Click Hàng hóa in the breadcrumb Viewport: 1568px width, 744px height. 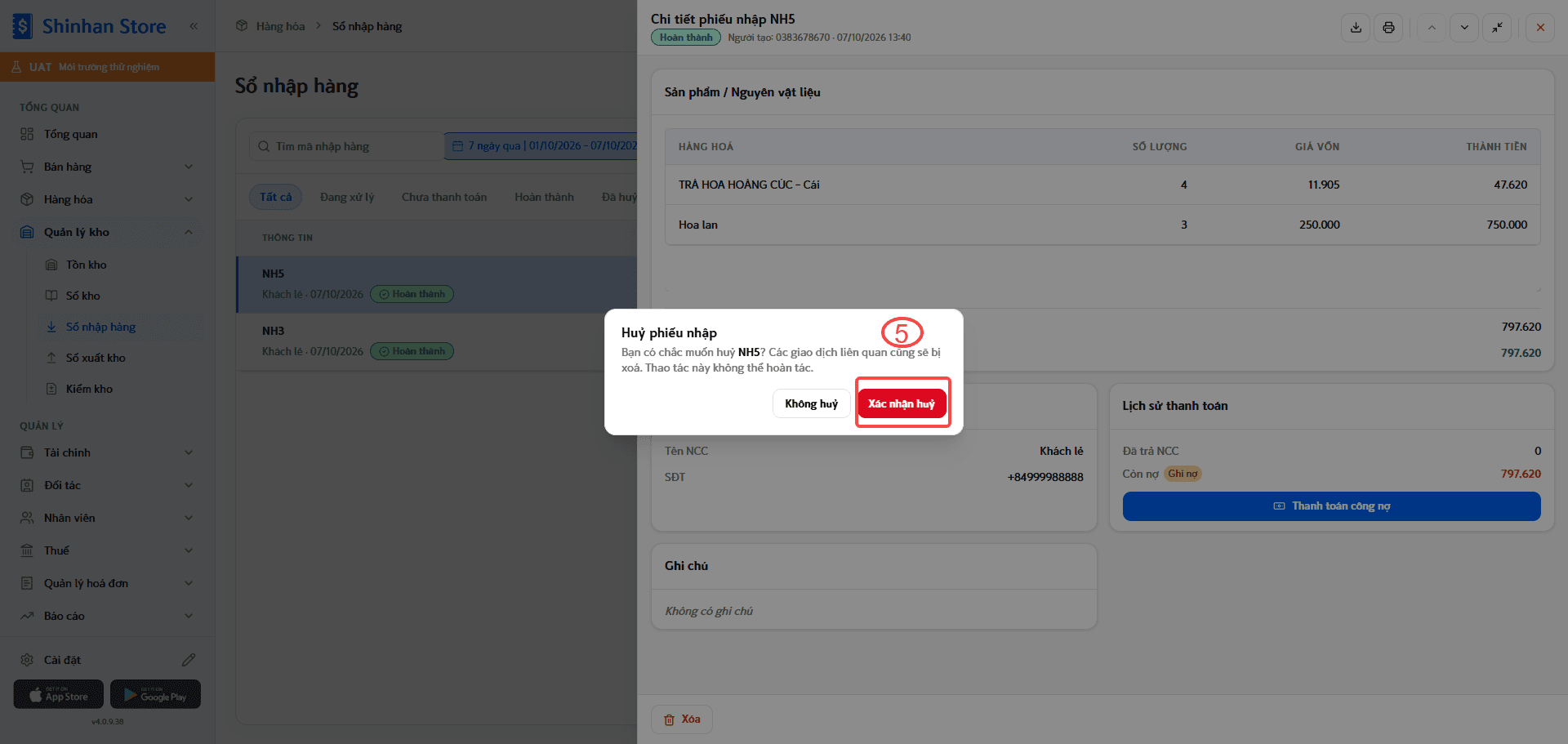pyautogui.click(x=280, y=26)
